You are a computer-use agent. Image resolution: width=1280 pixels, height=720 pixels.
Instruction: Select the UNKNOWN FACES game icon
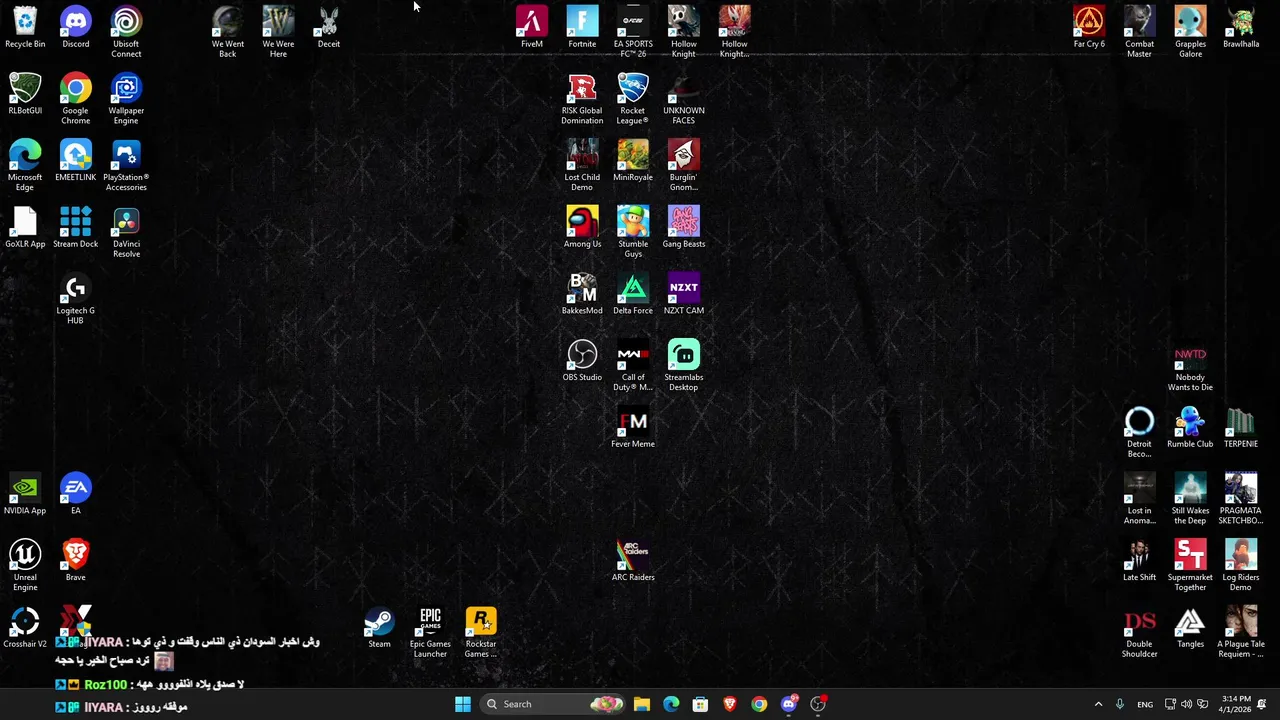[x=684, y=99]
